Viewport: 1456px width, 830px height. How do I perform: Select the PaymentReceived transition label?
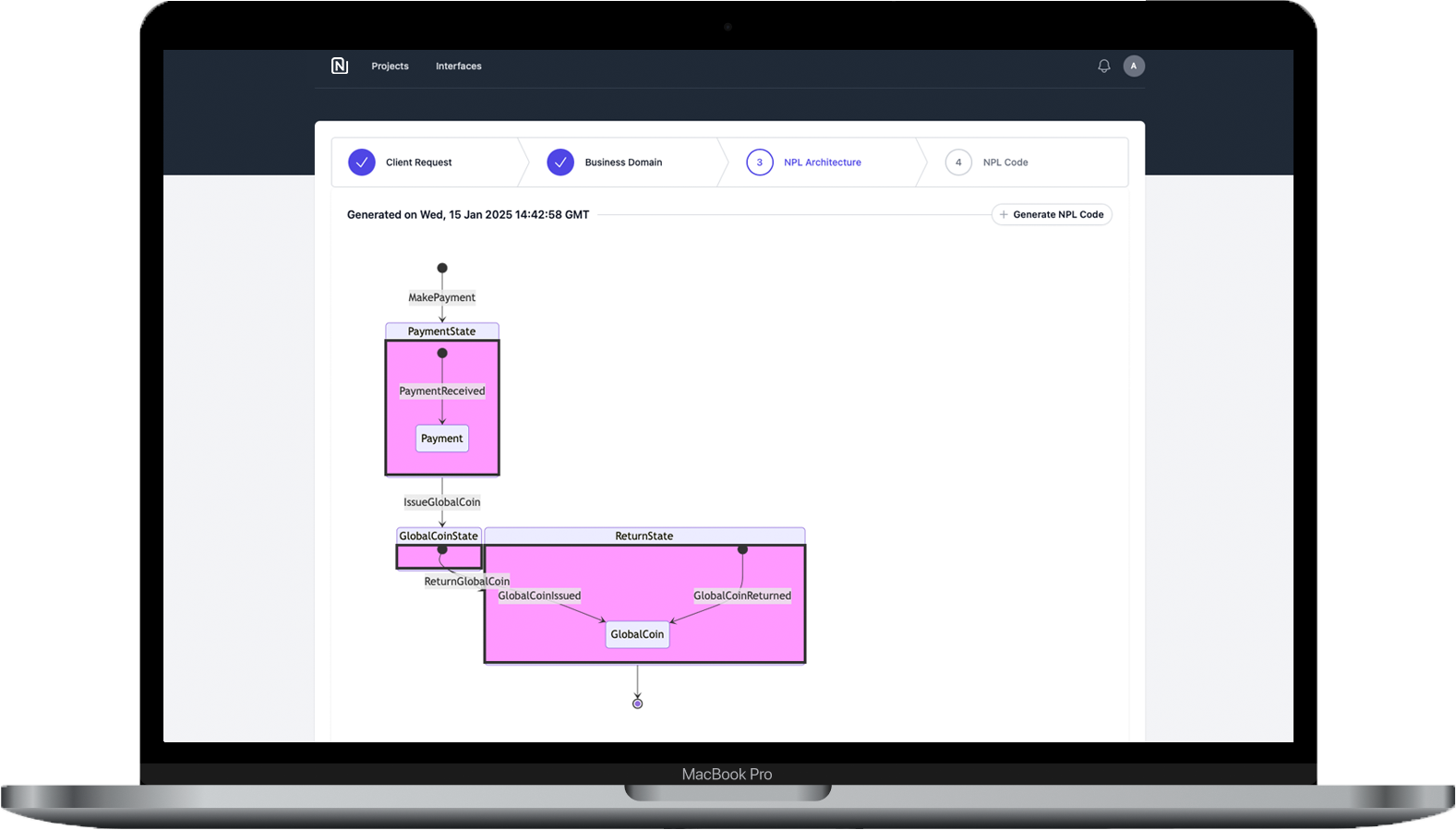(442, 391)
